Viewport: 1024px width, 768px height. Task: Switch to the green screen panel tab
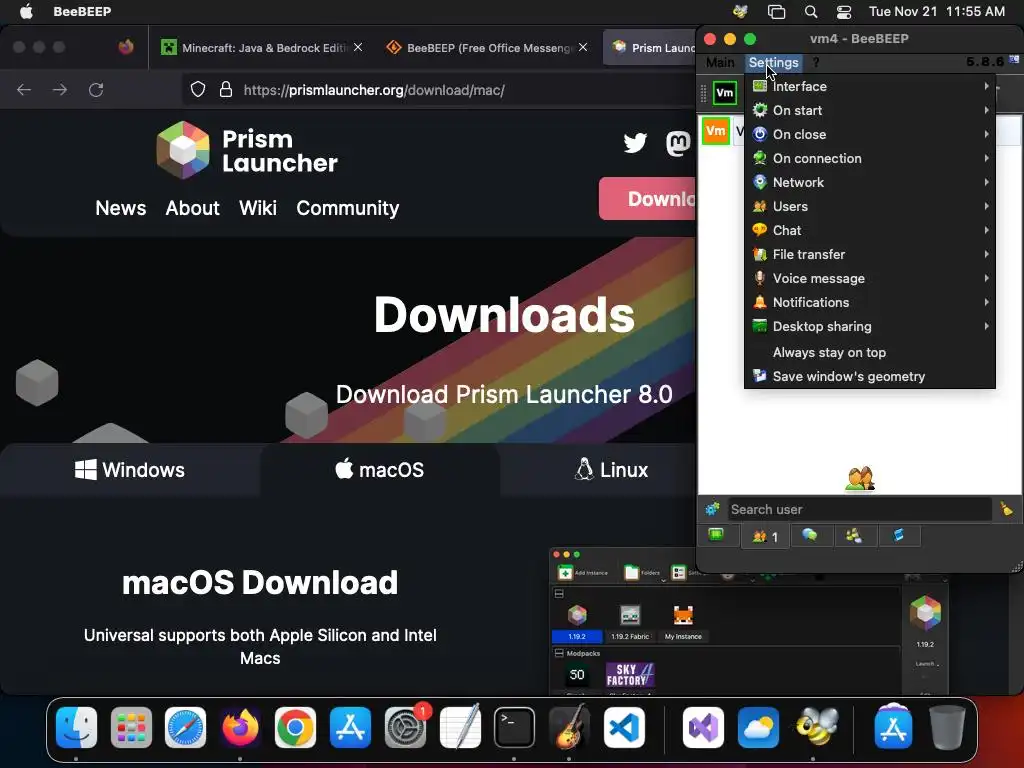pyautogui.click(x=716, y=536)
